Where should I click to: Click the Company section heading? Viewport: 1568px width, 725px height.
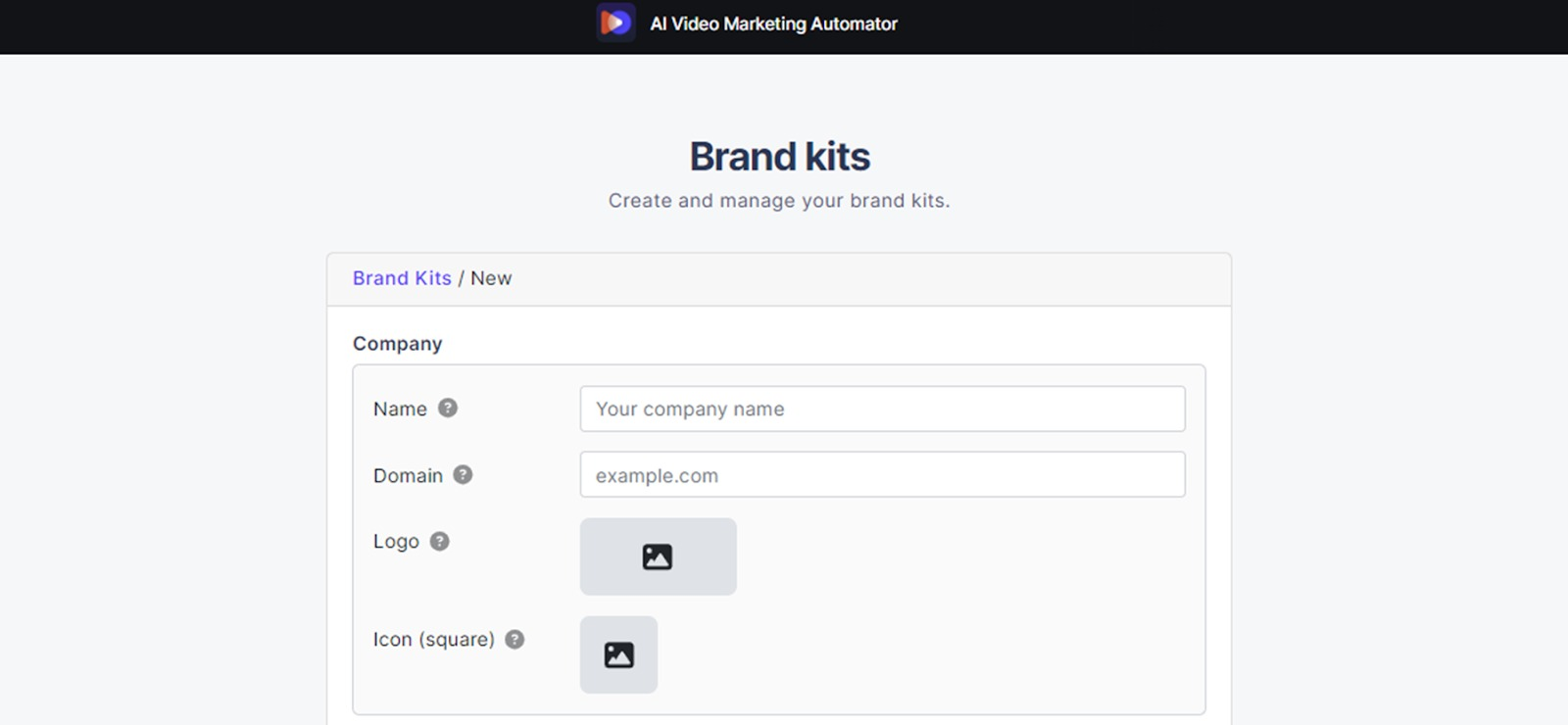(x=397, y=344)
